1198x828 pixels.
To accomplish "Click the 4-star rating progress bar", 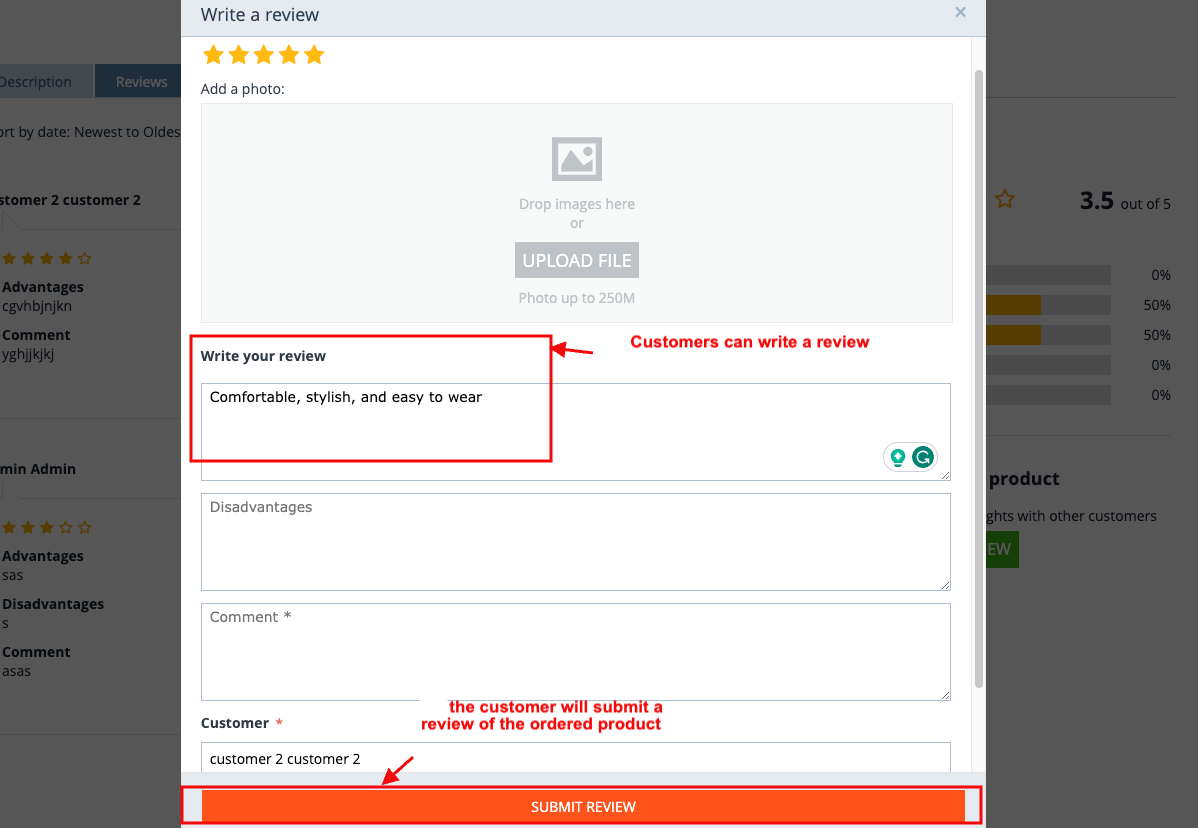I will coord(1047,305).
